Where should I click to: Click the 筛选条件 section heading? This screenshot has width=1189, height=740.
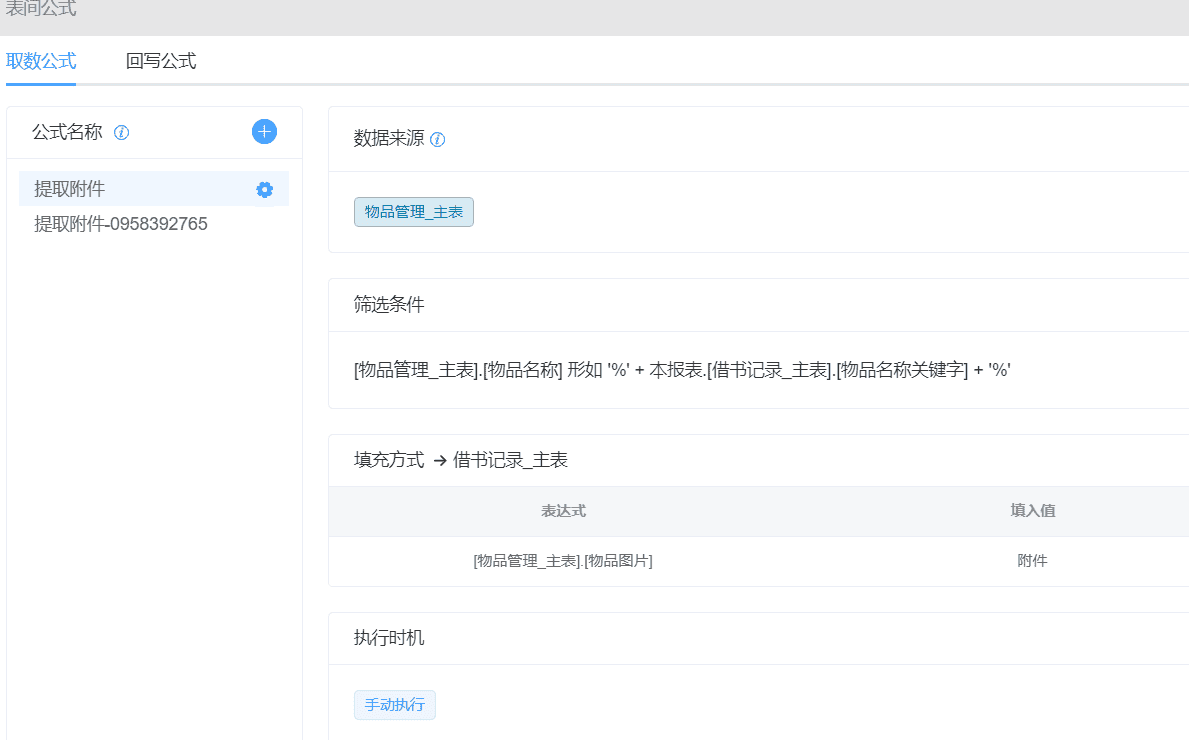(x=389, y=305)
